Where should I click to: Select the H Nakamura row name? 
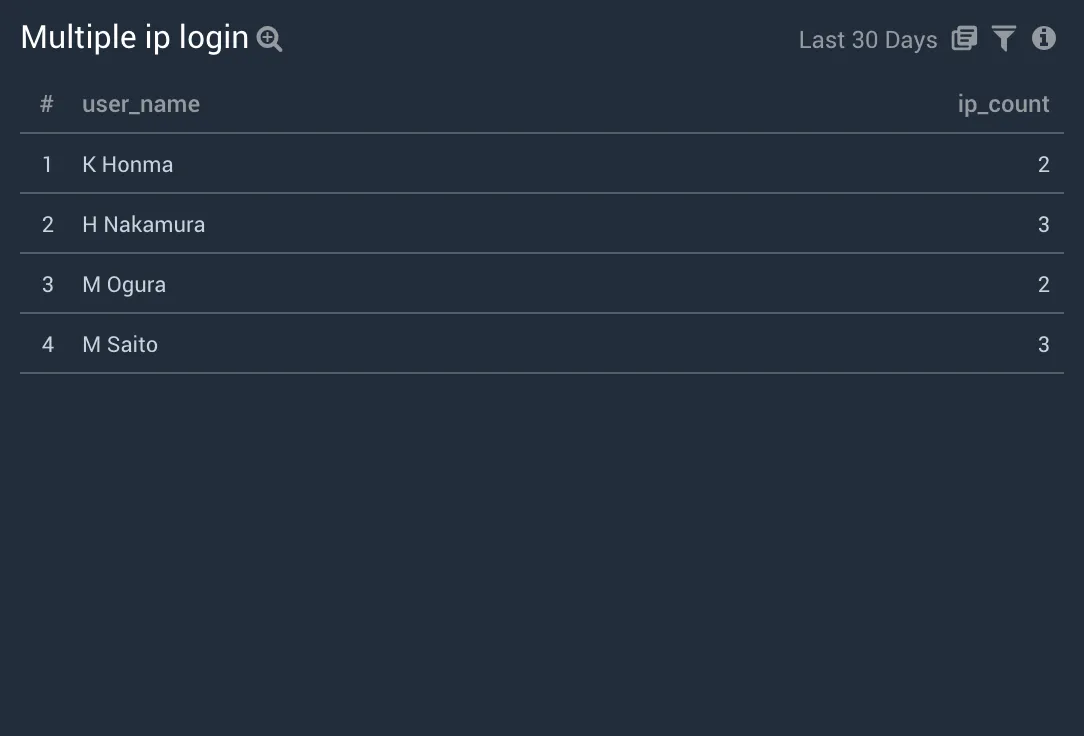[x=144, y=225]
